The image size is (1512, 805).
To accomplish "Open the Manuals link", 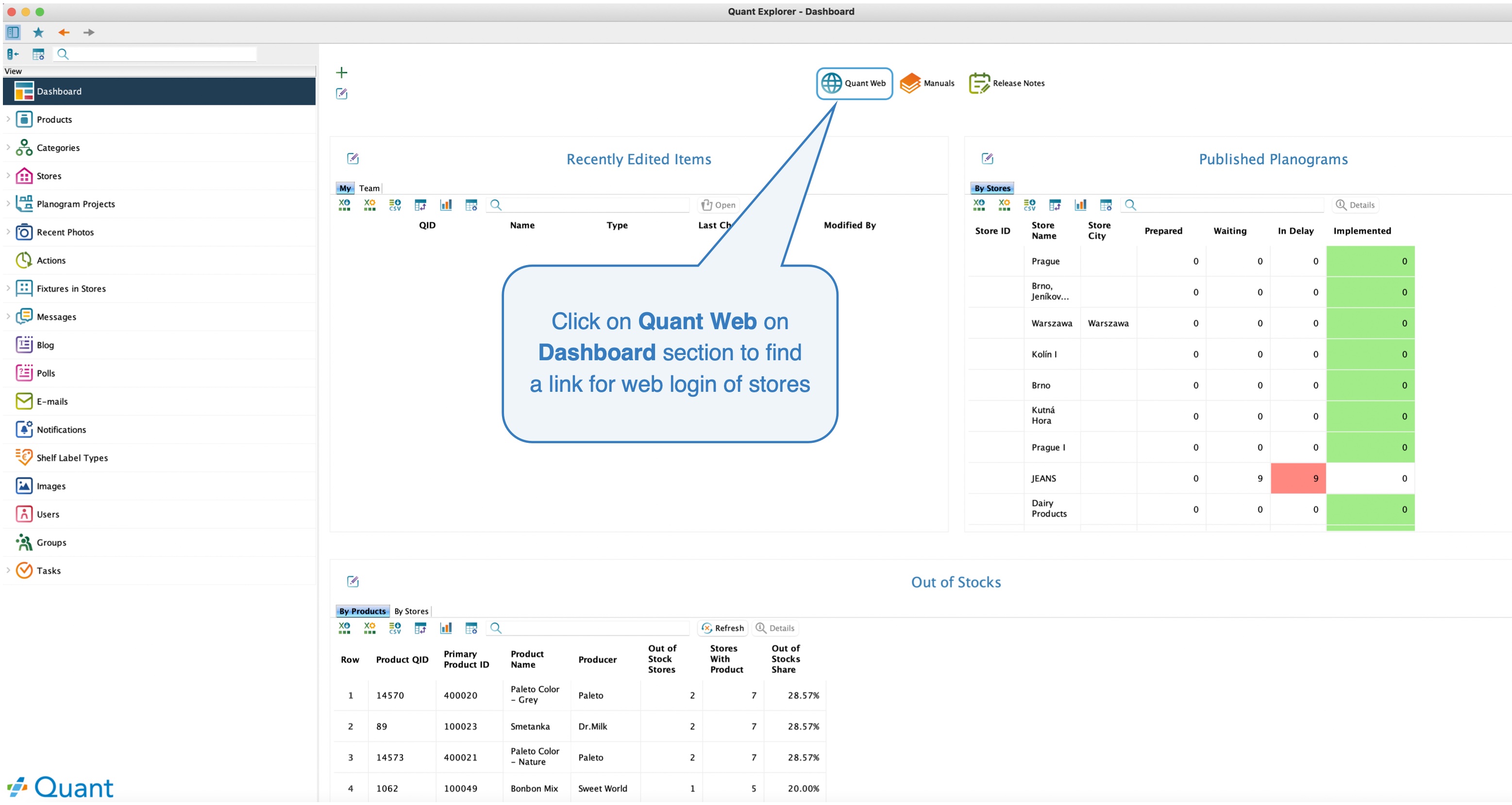I will point(927,84).
